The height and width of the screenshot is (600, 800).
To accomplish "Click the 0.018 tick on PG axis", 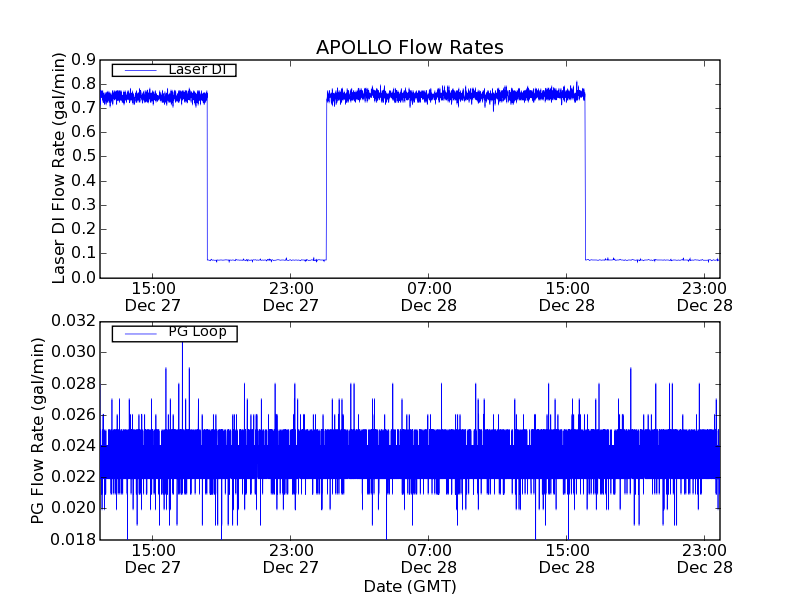I will click(73, 539).
